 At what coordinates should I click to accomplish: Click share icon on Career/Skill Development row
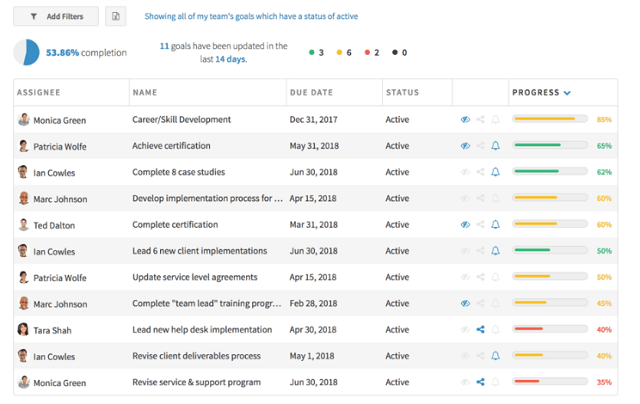[x=480, y=119]
